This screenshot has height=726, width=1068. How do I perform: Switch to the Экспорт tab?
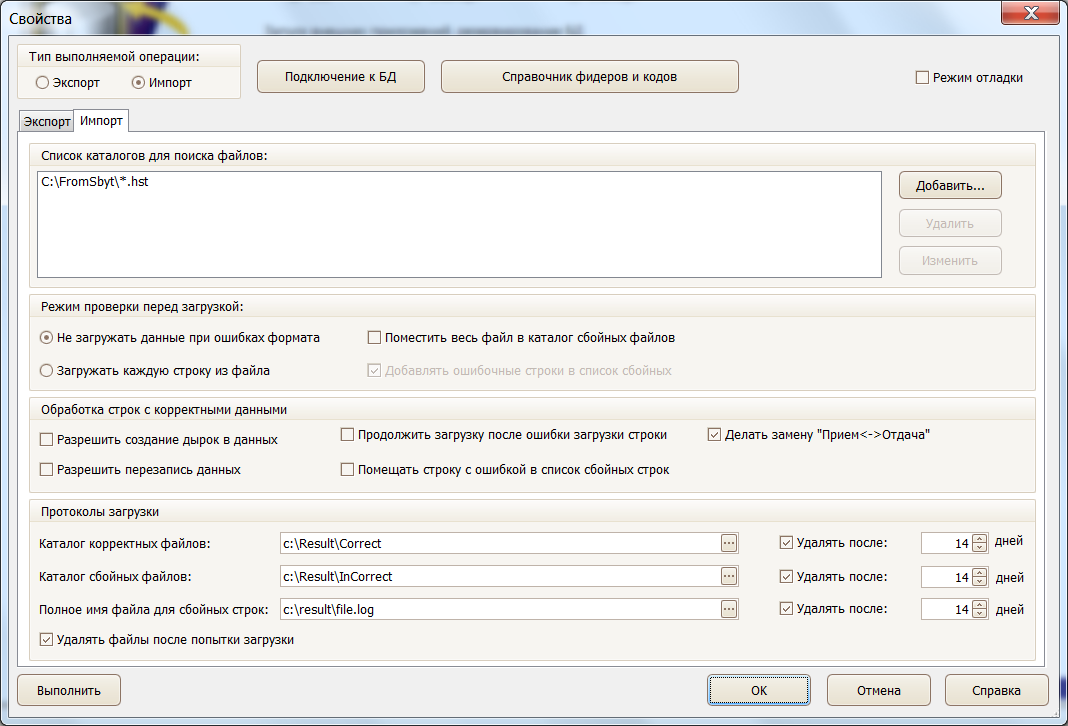click(x=47, y=122)
